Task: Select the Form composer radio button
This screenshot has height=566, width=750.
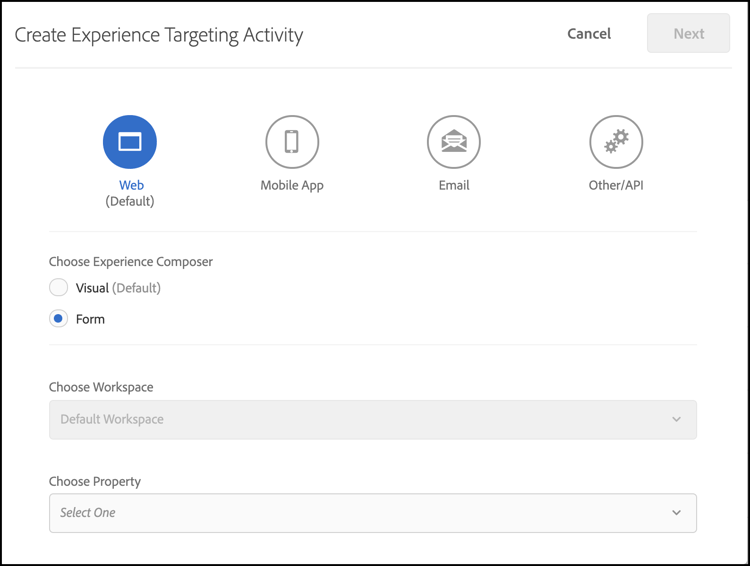Action: [59, 319]
